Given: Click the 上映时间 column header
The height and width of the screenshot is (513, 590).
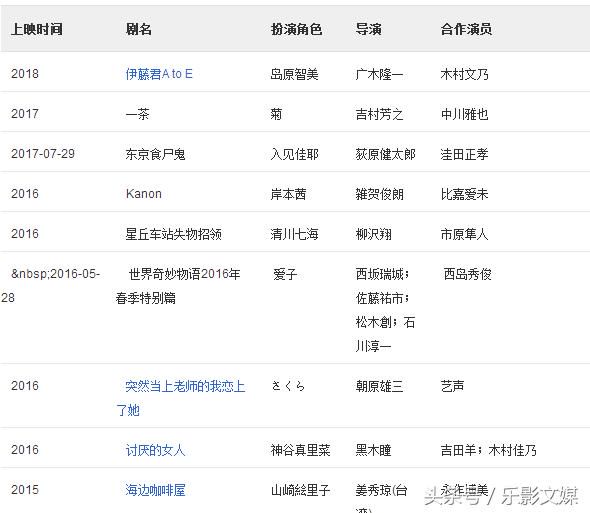Looking at the screenshot, I should [37, 29].
